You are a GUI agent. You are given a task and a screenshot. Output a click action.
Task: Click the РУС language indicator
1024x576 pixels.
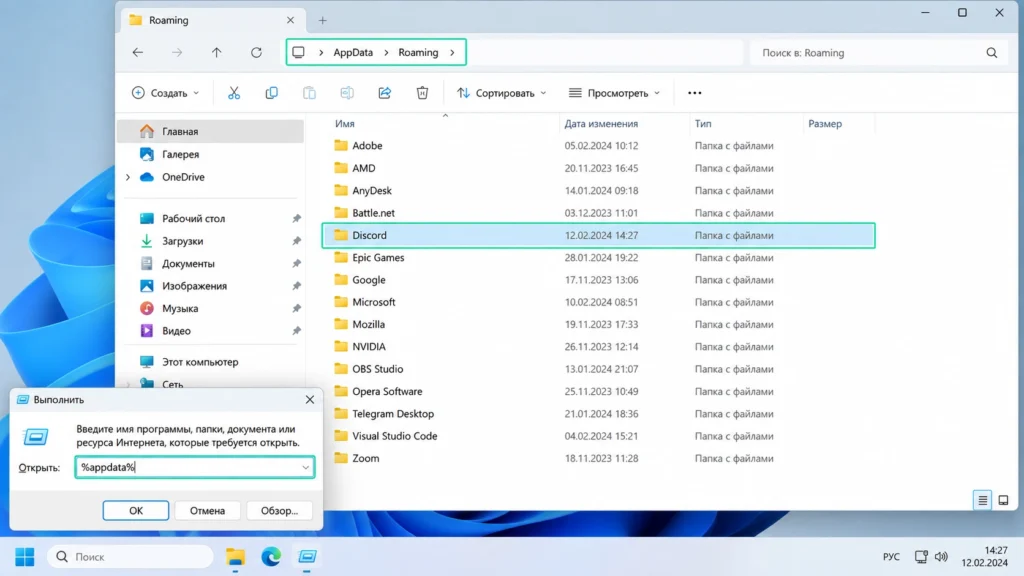coord(891,557)
